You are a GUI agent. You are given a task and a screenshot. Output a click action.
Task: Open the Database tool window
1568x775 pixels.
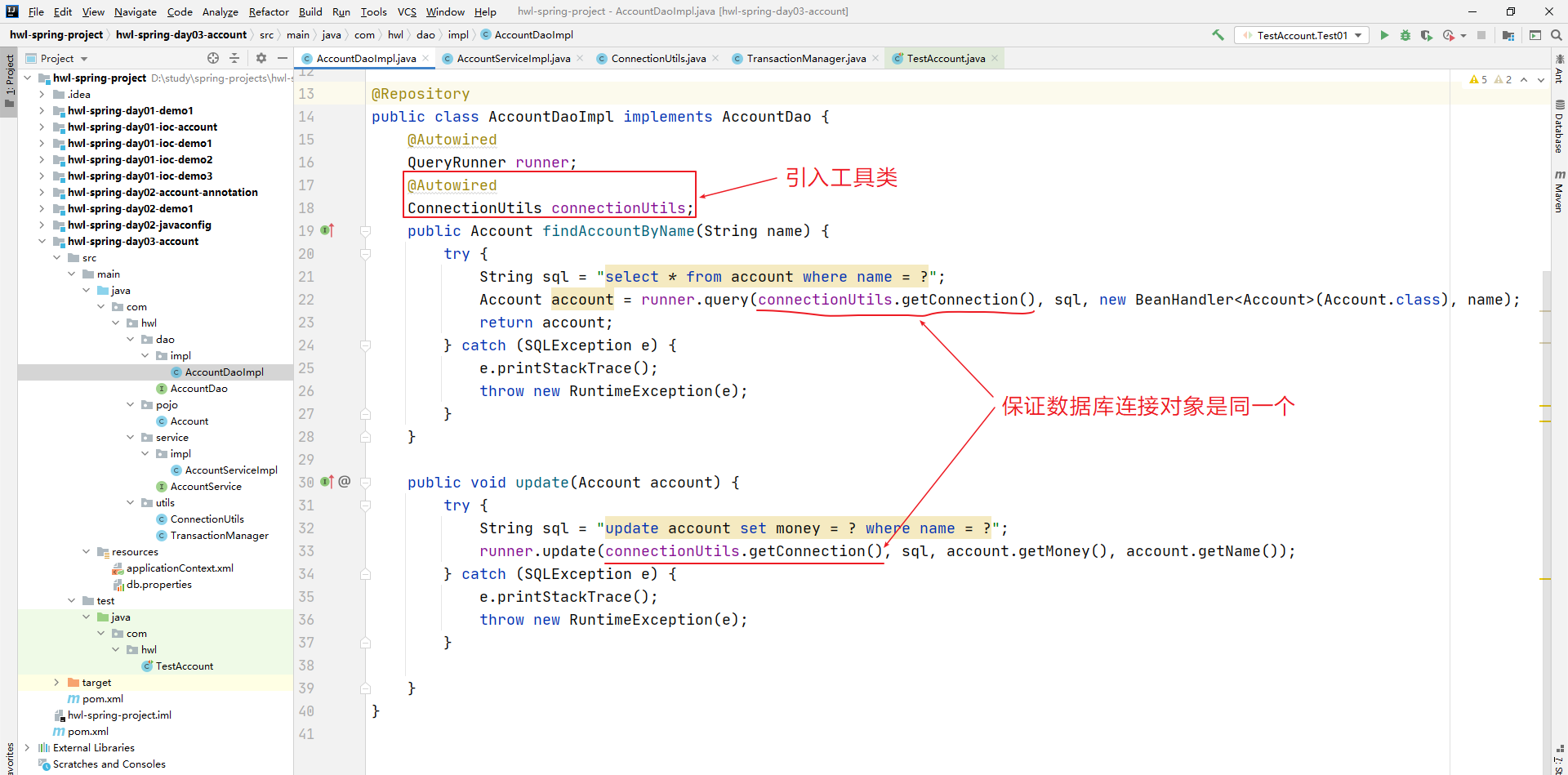[1559, 127]
